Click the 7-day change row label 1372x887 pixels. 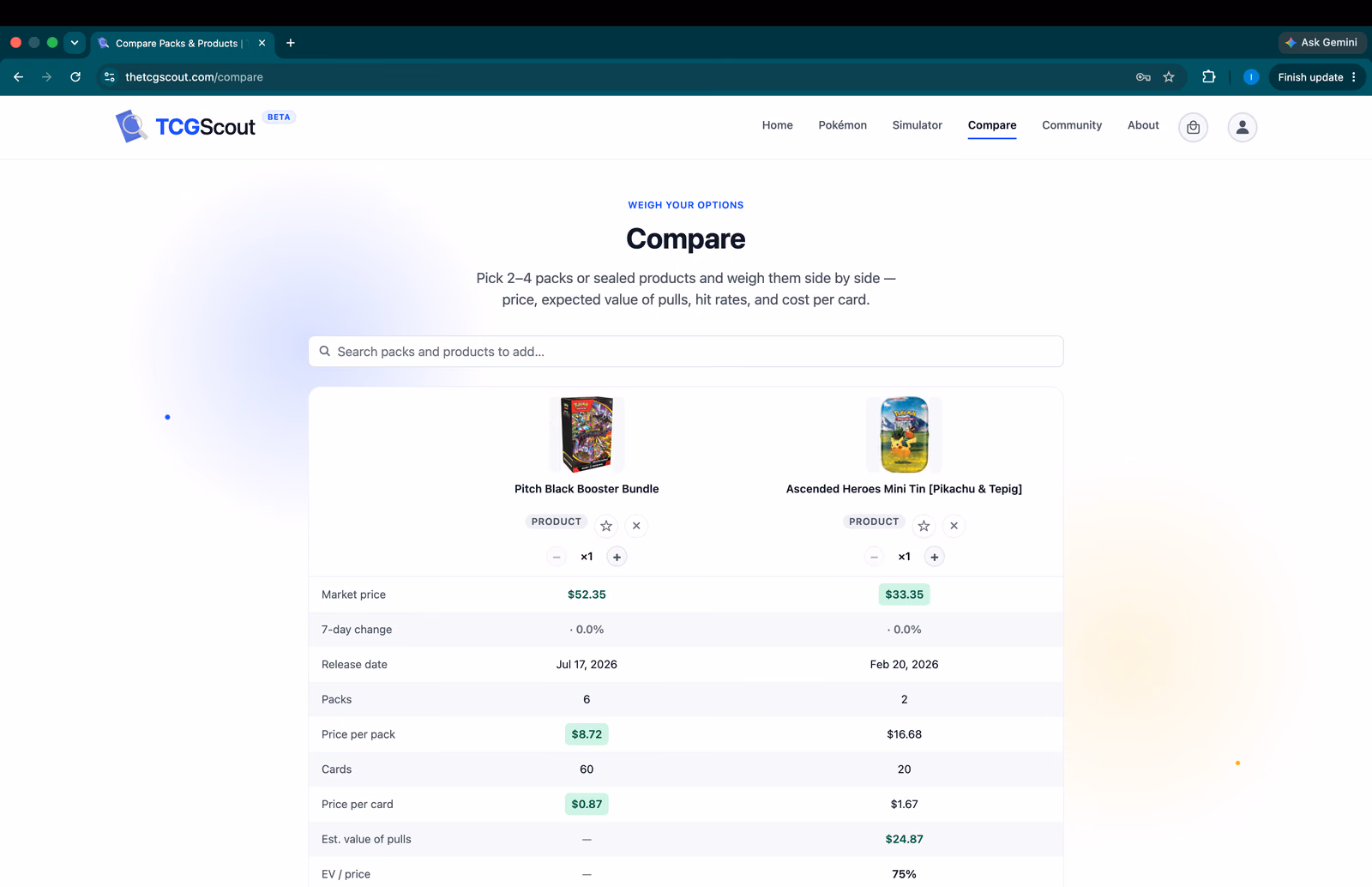point(357,630)
